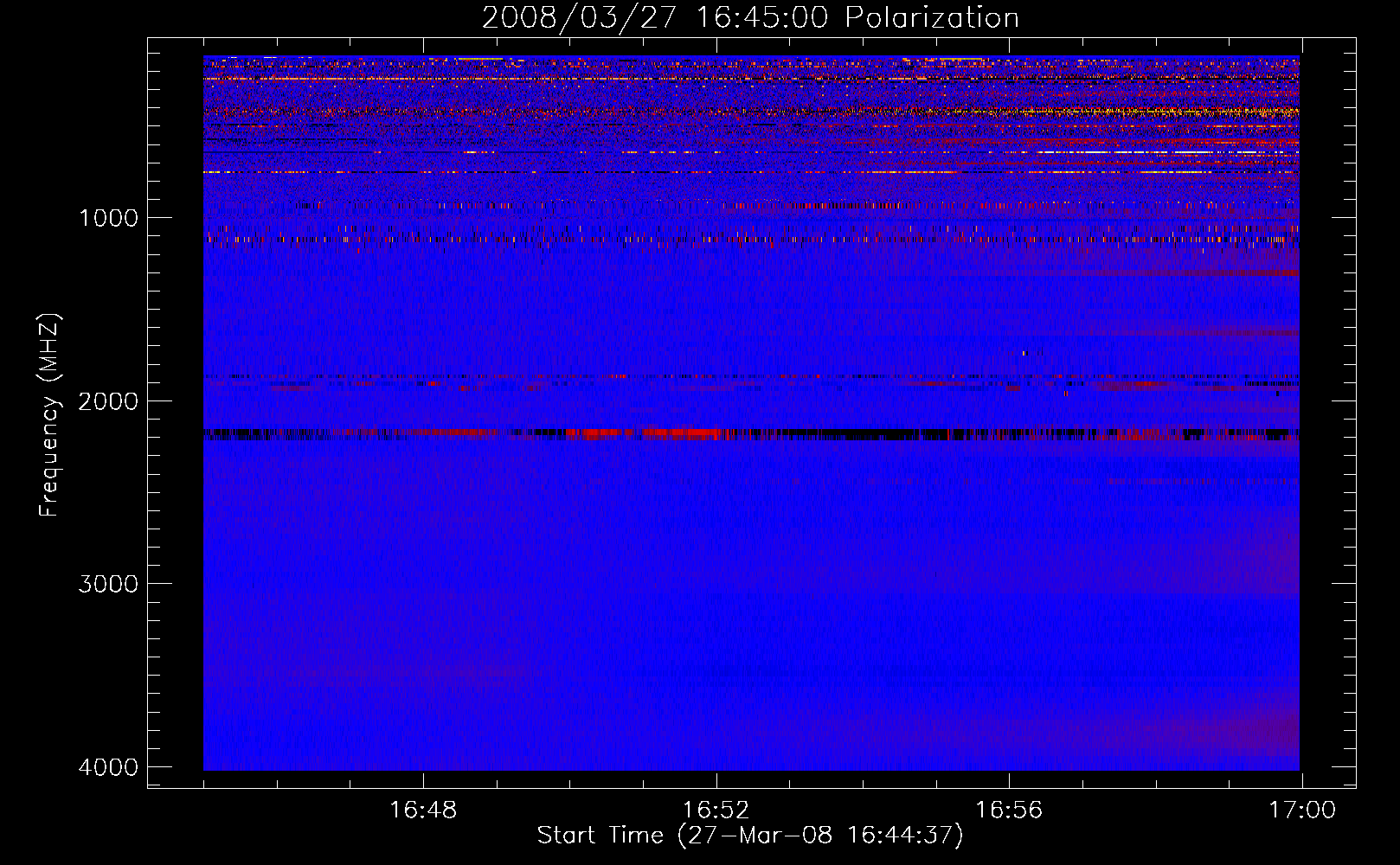
Task: Click the 1000 frequency tick label
Action: click(x=108, y=218)
